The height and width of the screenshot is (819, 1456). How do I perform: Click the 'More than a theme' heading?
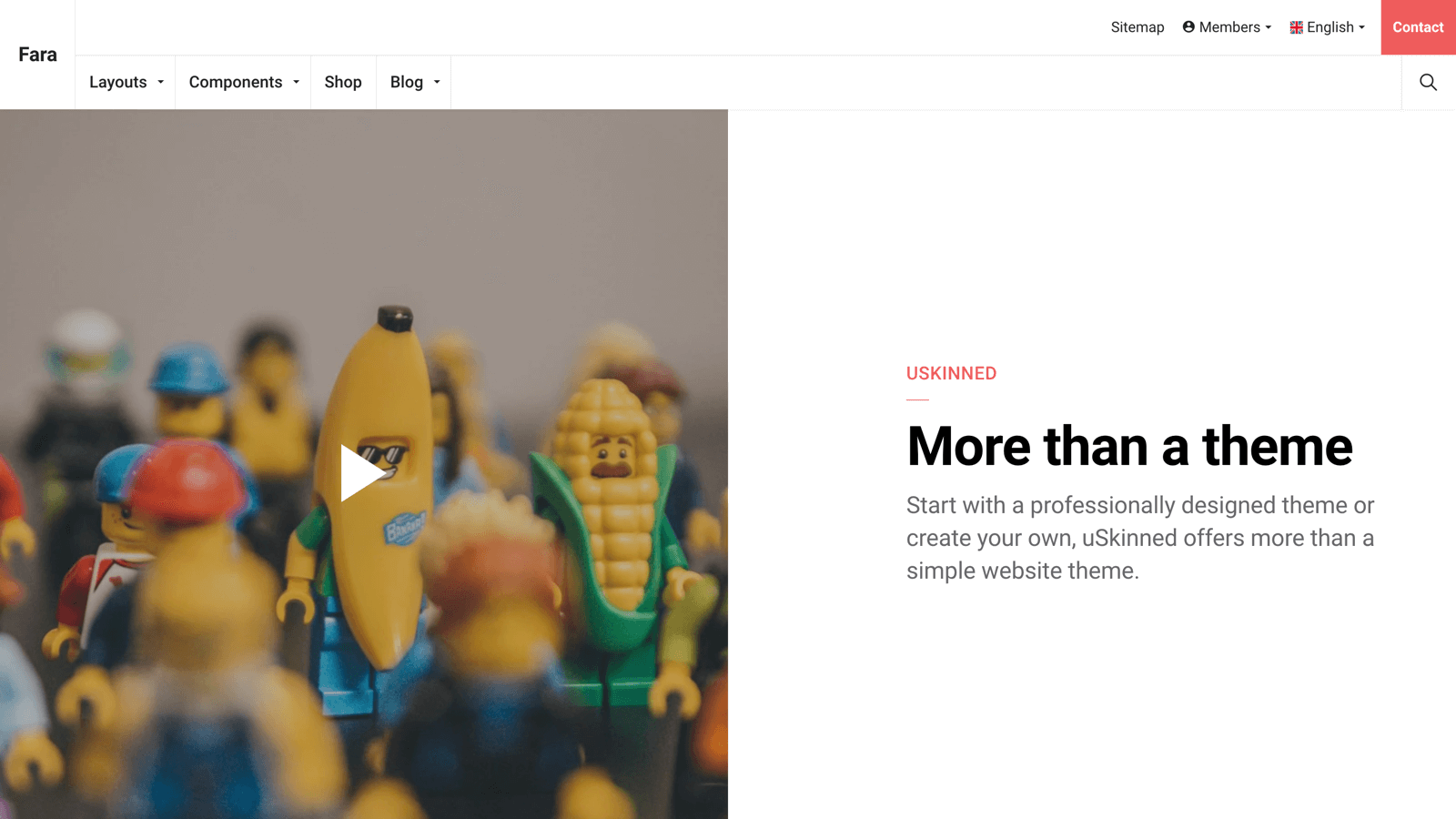(1129, 446)
